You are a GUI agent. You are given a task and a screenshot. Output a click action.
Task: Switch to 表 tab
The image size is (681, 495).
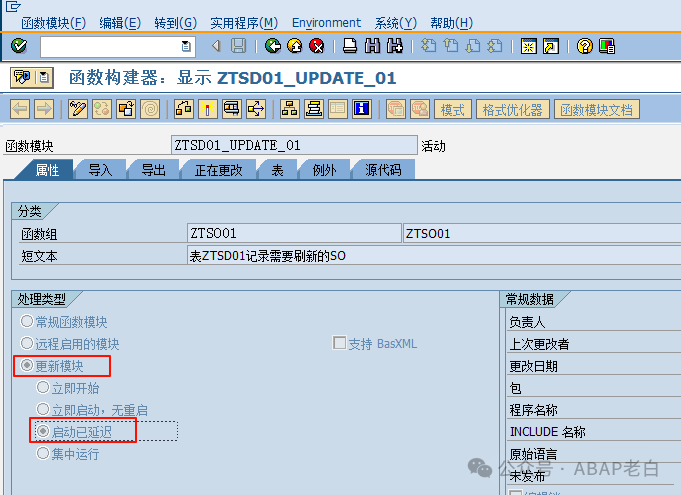click(x=278, y=170)
